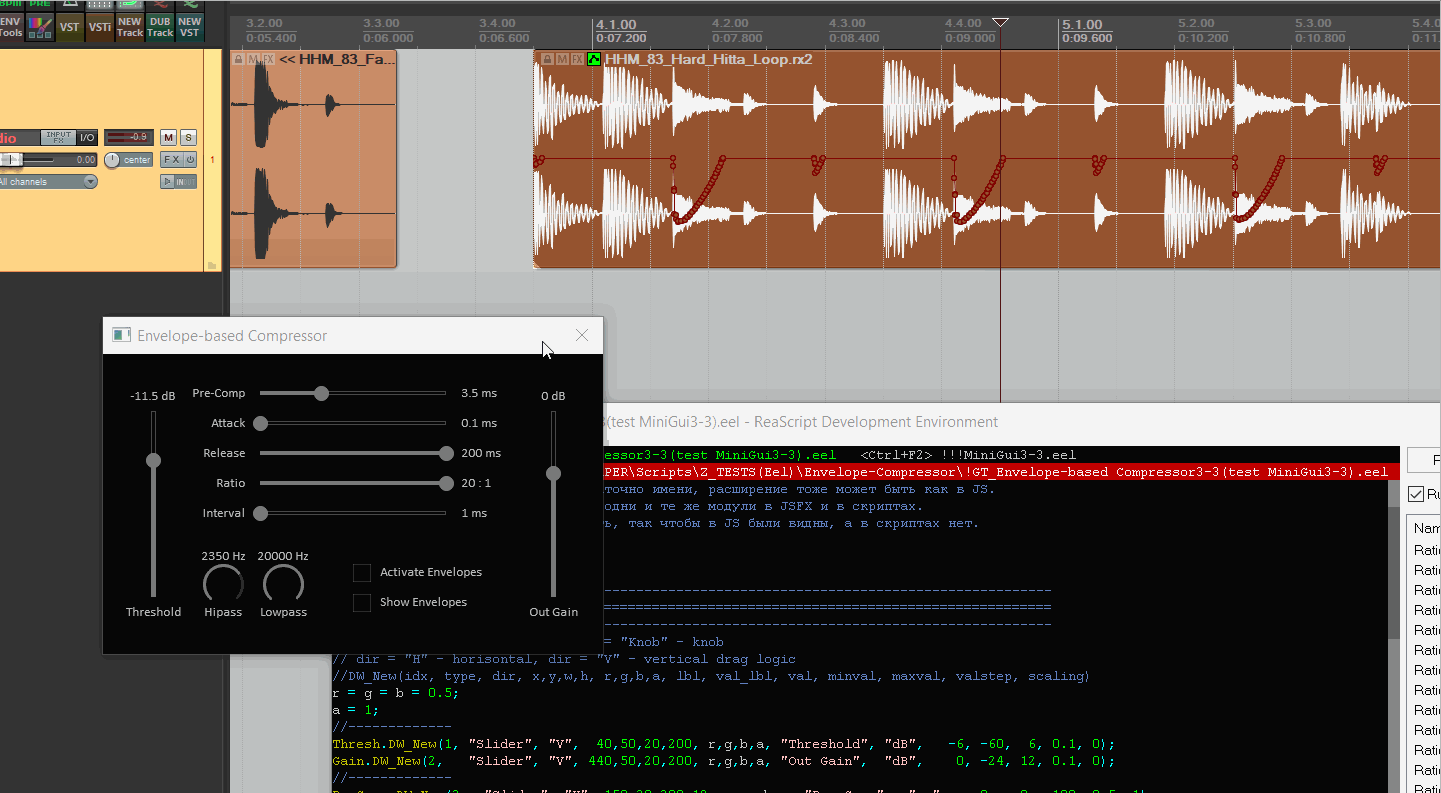Click the color palette brush icon
1441x793 pixels.
(x=39, y=26)
